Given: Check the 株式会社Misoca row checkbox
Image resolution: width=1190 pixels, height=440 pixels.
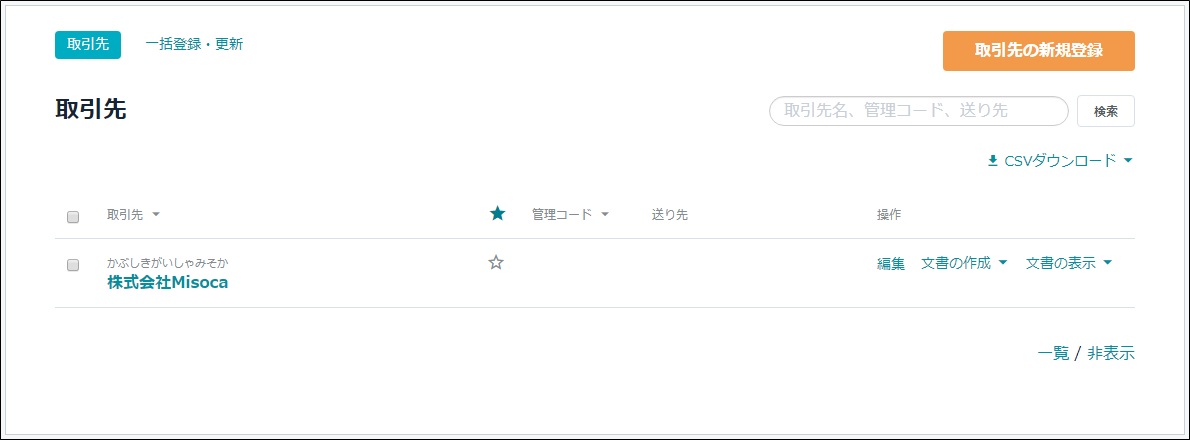Looking at the screenshot, I should point(73,266).
